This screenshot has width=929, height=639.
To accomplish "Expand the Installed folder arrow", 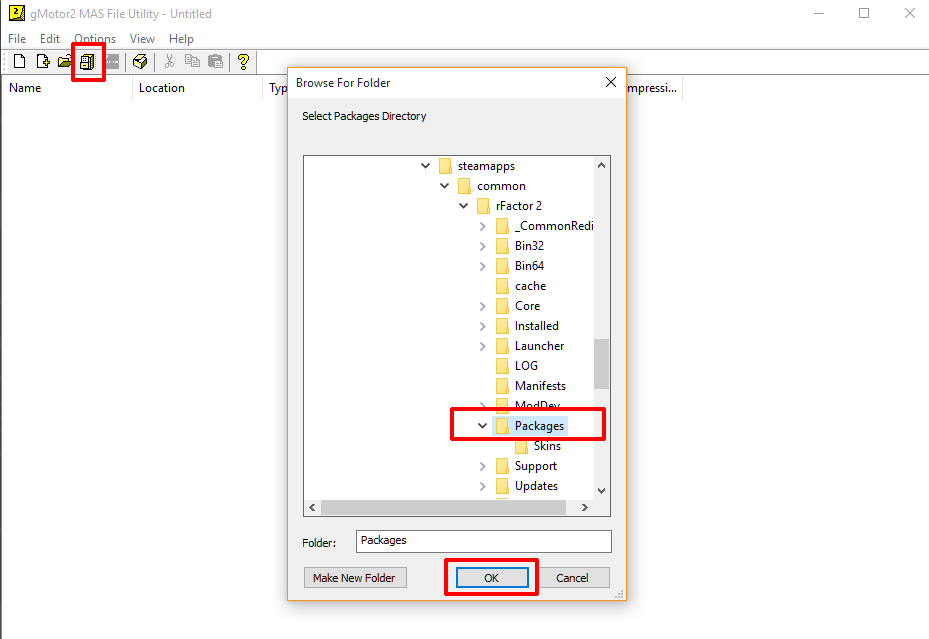I will tap(482, 326).
